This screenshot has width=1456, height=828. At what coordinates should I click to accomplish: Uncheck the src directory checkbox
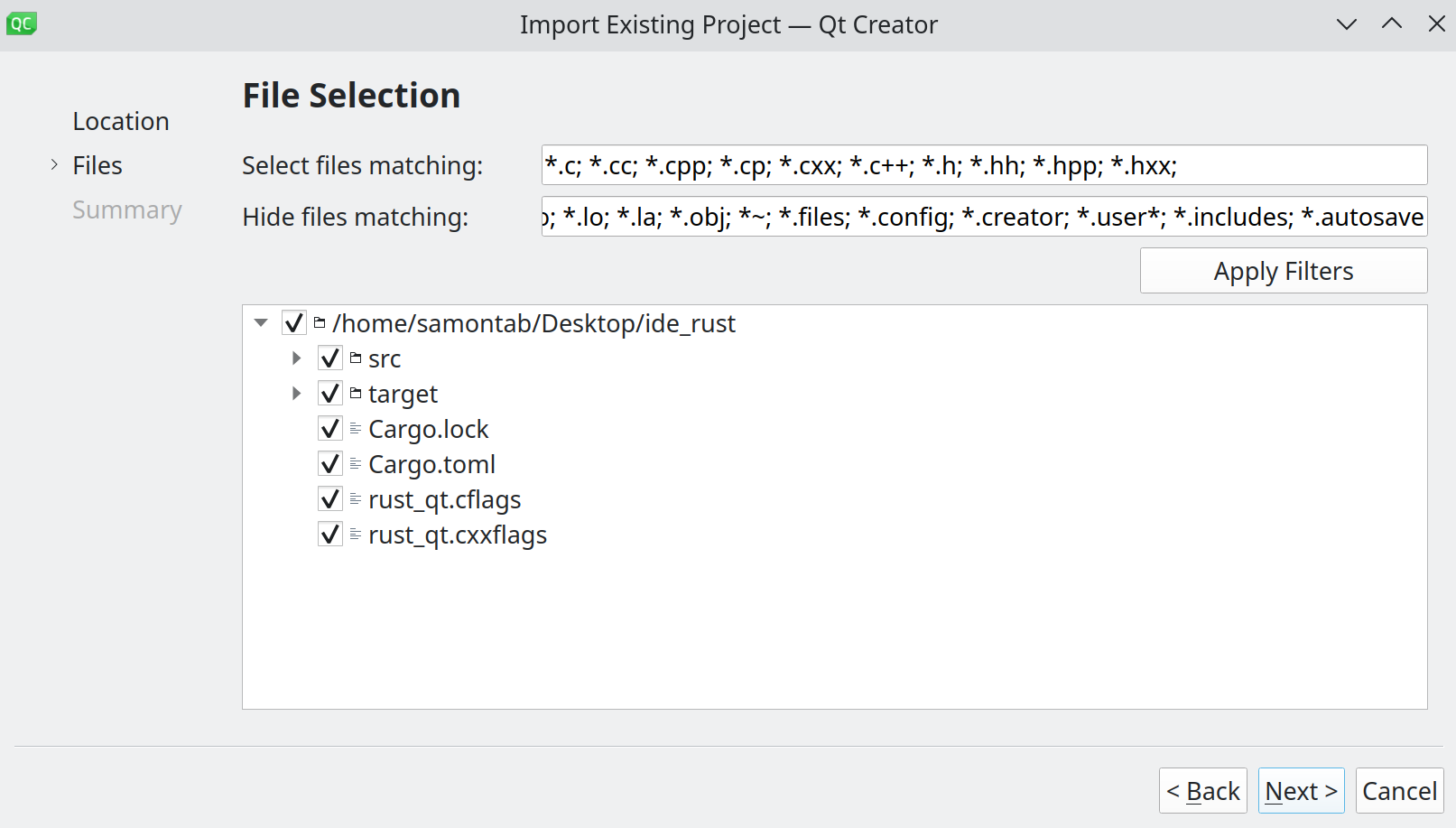point(329,358)
